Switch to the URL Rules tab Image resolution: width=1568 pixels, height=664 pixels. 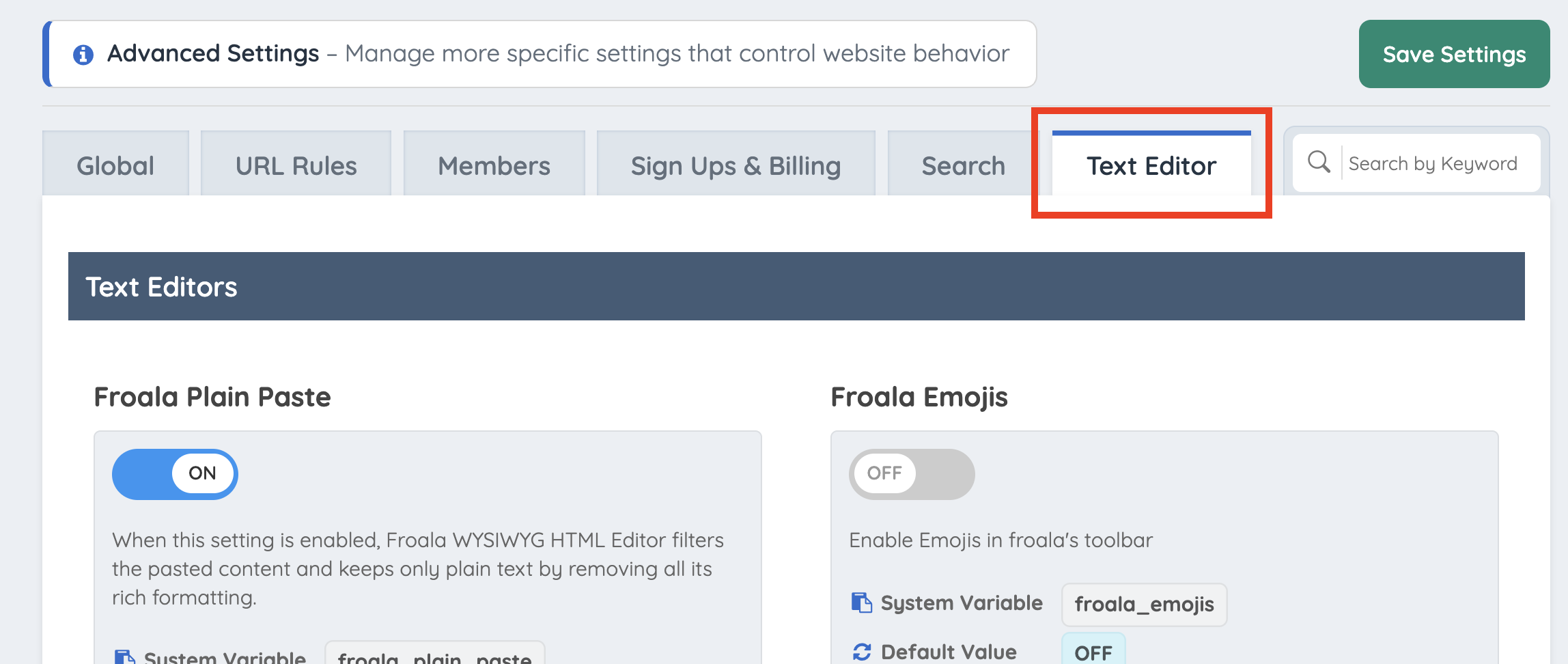tap(296, 164)
